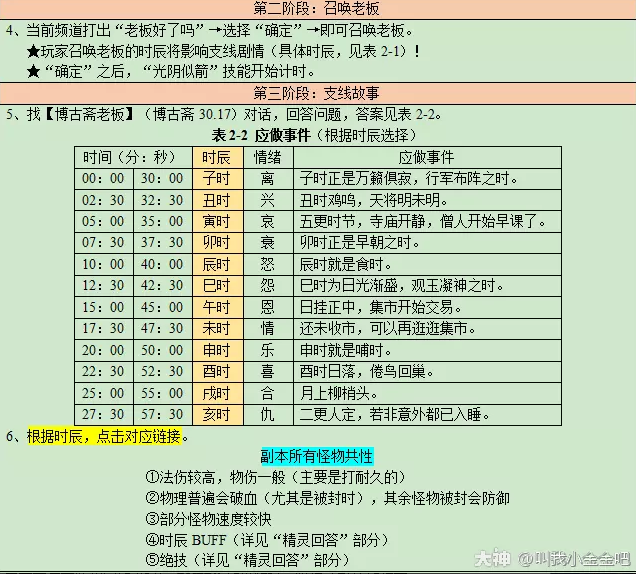Click the emotion cell '兴'
Image resolution: width=636 pixels, height=574 pixels.
pos(268,200)
